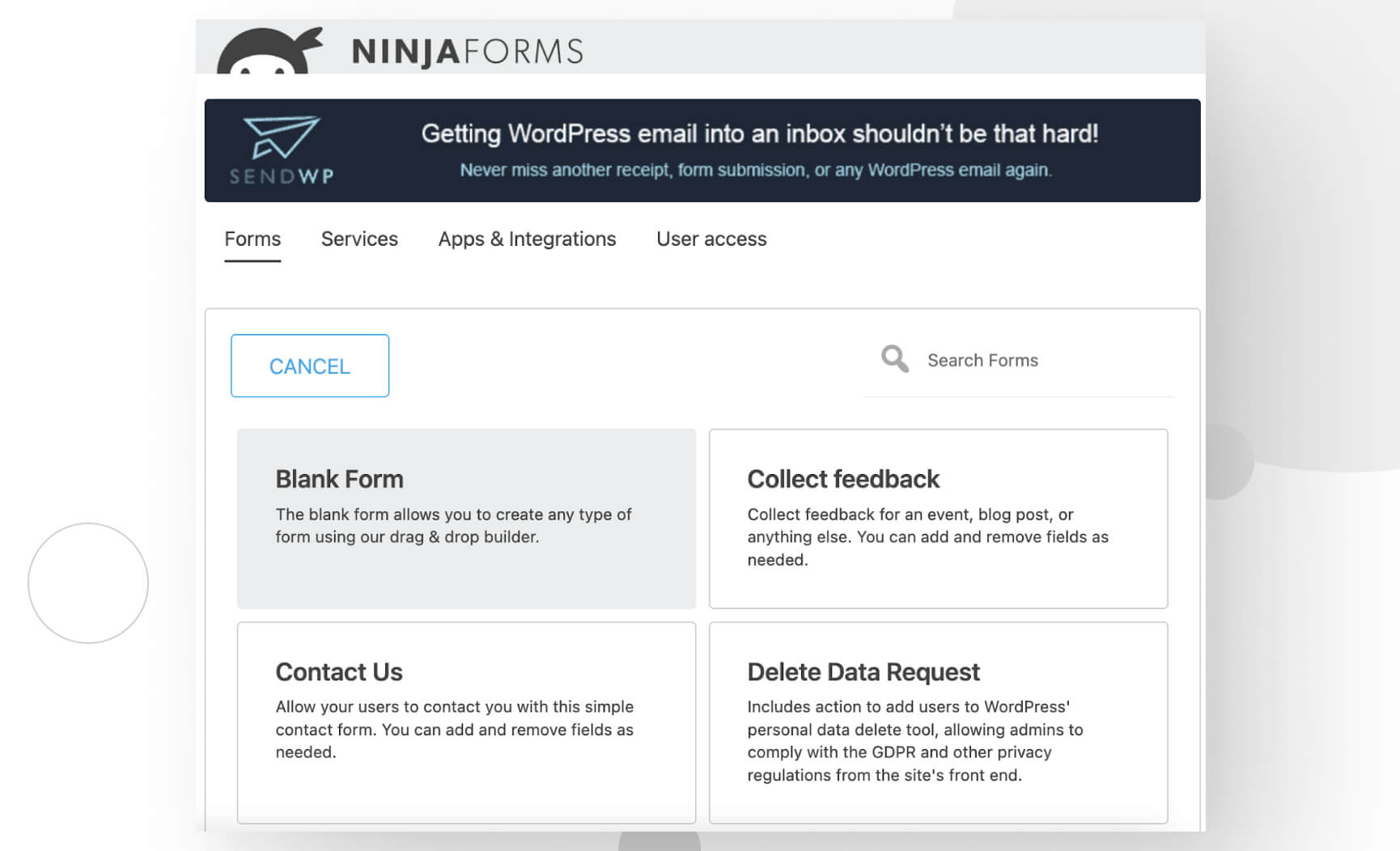Select the Blank Form template
The height and width of the screenshot is (851, 1400).
coord(466,519)
